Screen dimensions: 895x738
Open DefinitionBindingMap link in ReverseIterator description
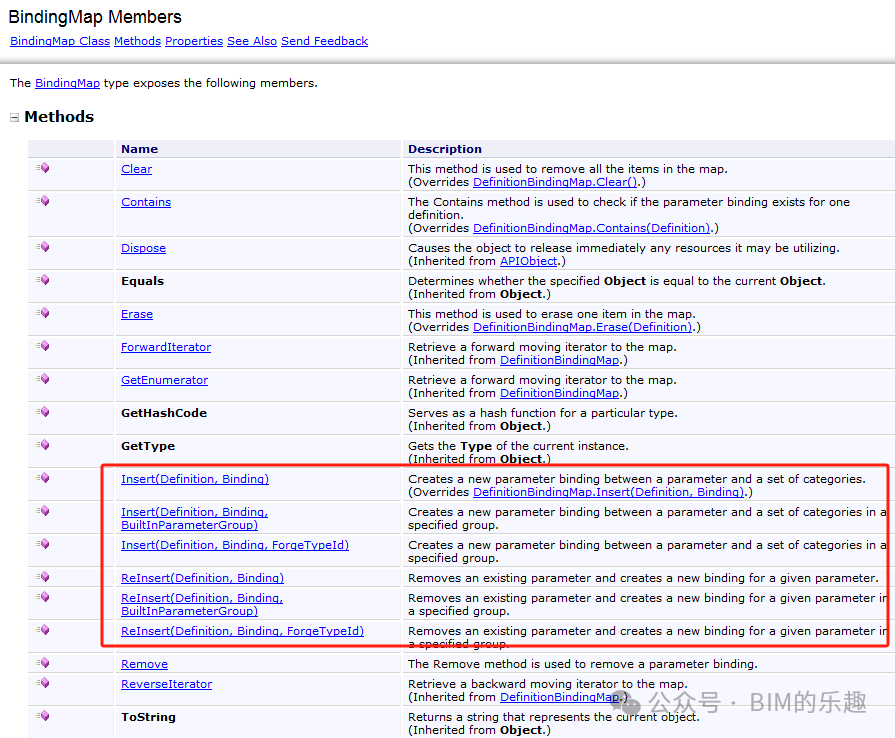coord(559,697)
